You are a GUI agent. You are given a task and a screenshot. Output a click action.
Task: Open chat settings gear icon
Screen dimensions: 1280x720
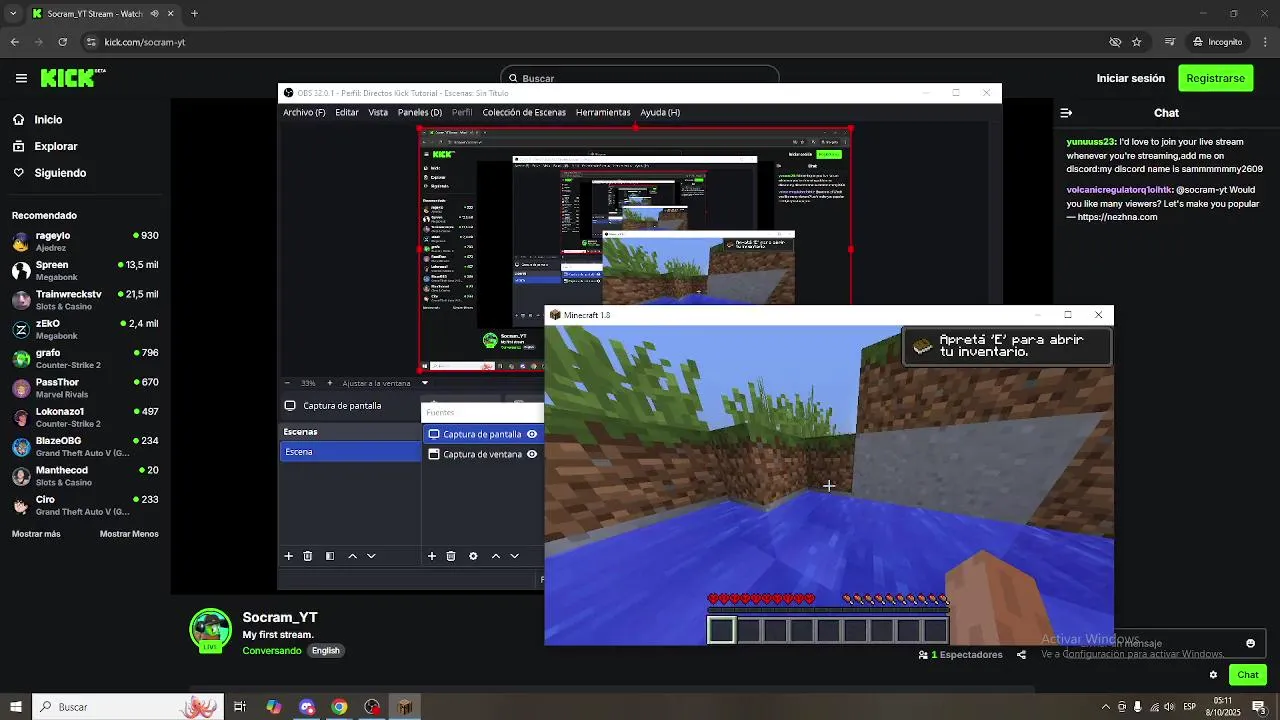(1213, 675)
